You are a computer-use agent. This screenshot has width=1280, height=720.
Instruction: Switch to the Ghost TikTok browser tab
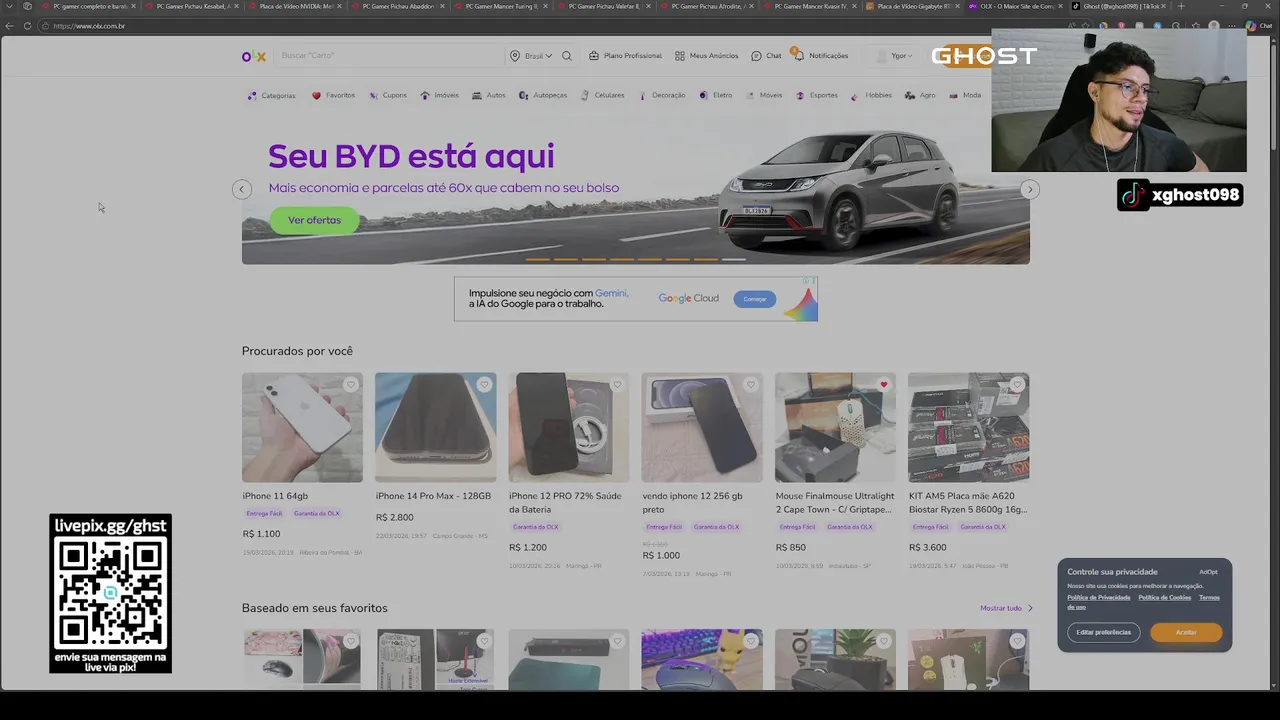(x=1117, y=6)
